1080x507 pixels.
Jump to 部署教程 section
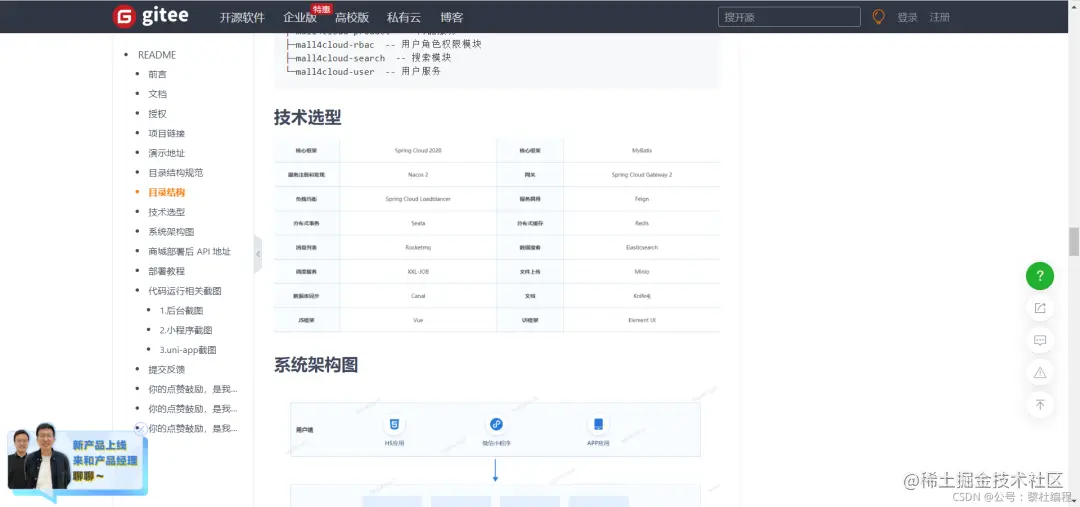click(x=167, y=271)
